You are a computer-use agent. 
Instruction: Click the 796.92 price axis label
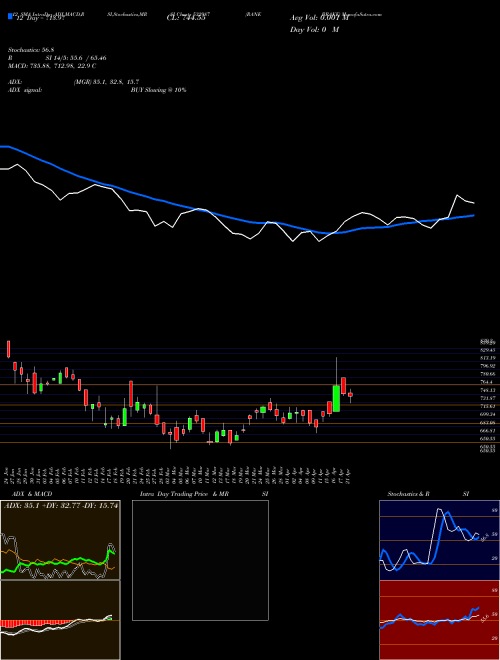click(487, 366)
